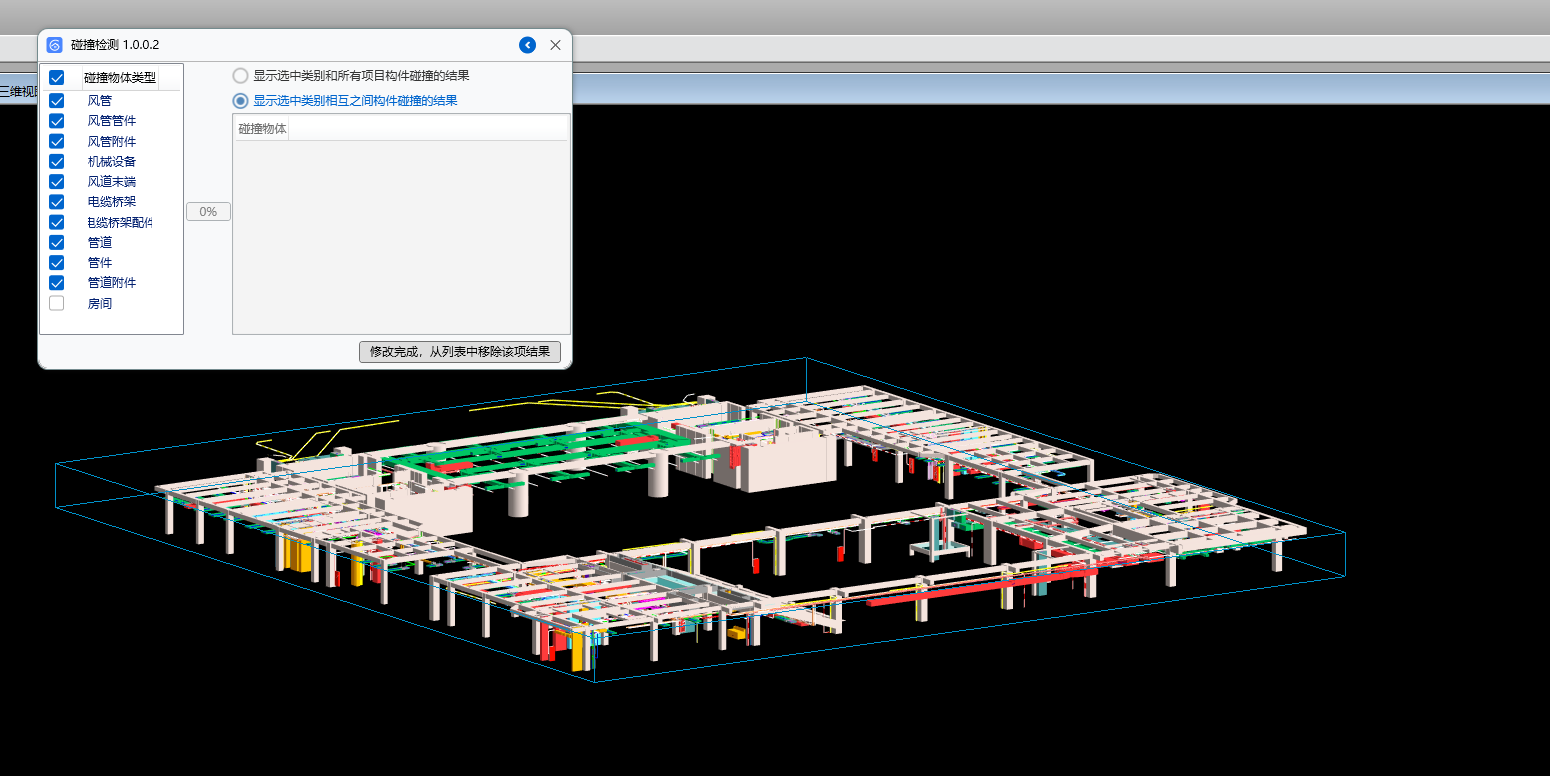Uncheck the 电缆桥架 checkbox
Image resolution: width=1550 pixels, height=776 pixels.
click(57, 202)
